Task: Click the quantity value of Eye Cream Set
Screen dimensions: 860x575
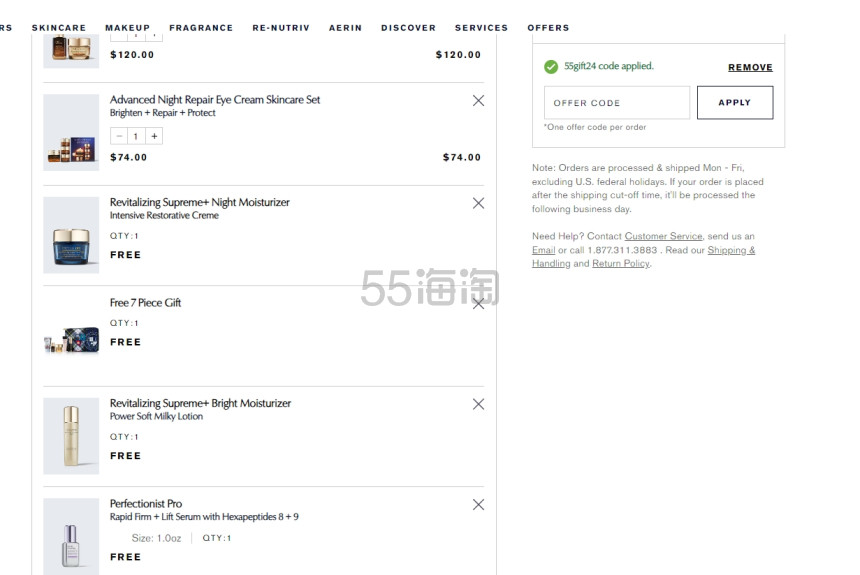Action: coord(136,136)
